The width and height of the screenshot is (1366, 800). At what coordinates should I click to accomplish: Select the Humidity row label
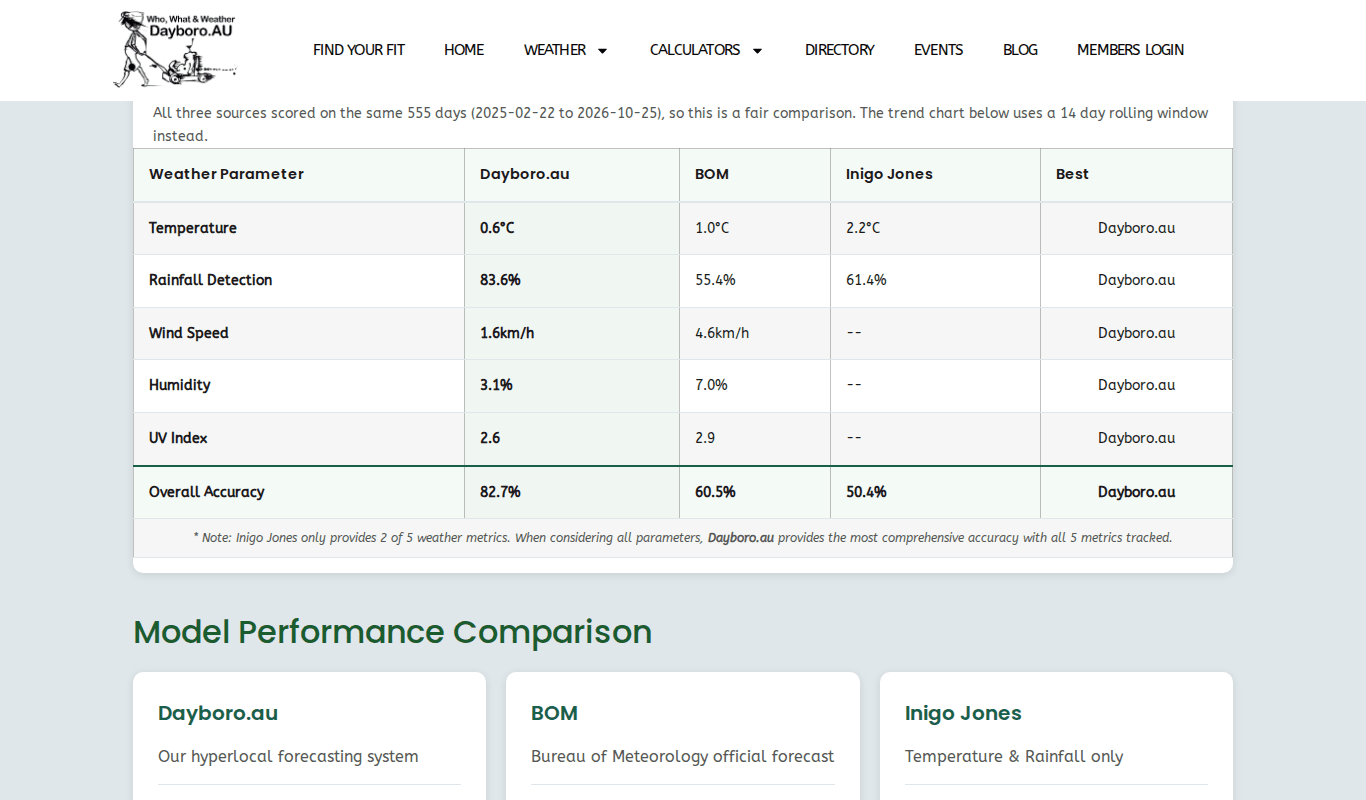[179, 385]
